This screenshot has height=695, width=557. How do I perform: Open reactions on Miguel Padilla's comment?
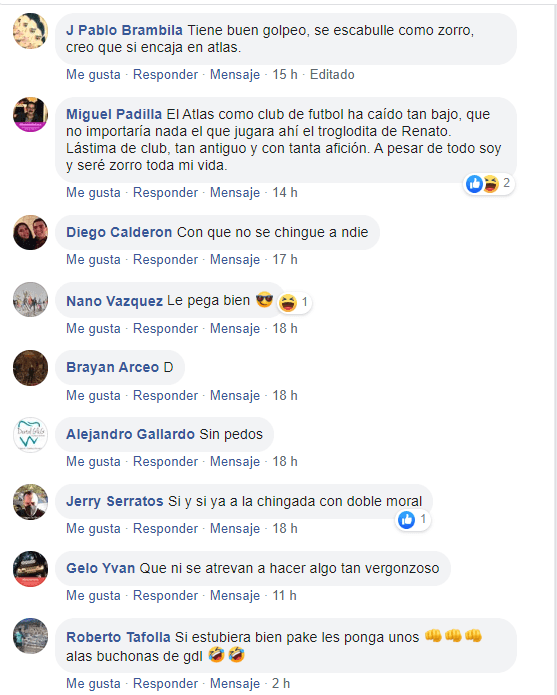pos(488,184)
